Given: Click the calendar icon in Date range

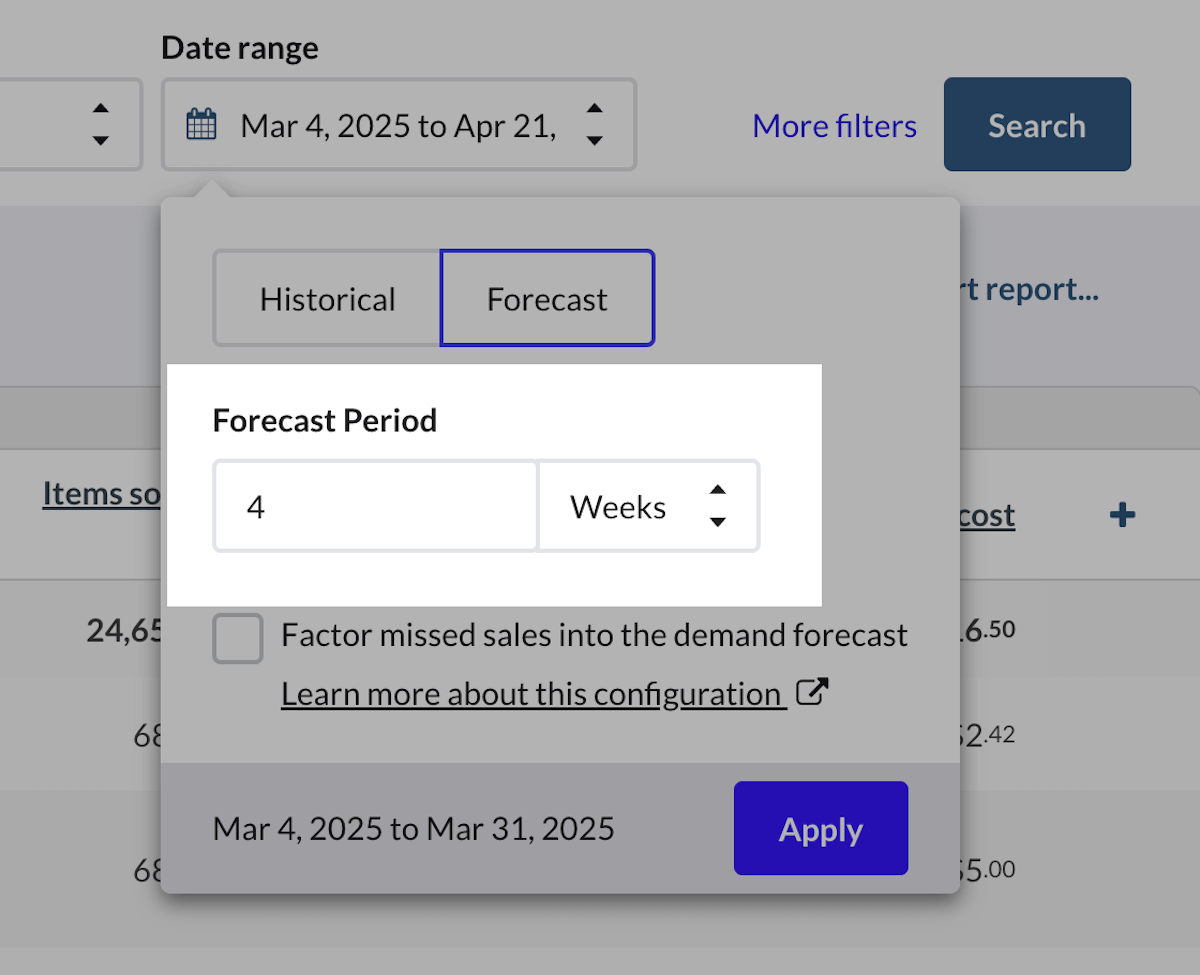Looking at the screenshot, I should 202,126.
